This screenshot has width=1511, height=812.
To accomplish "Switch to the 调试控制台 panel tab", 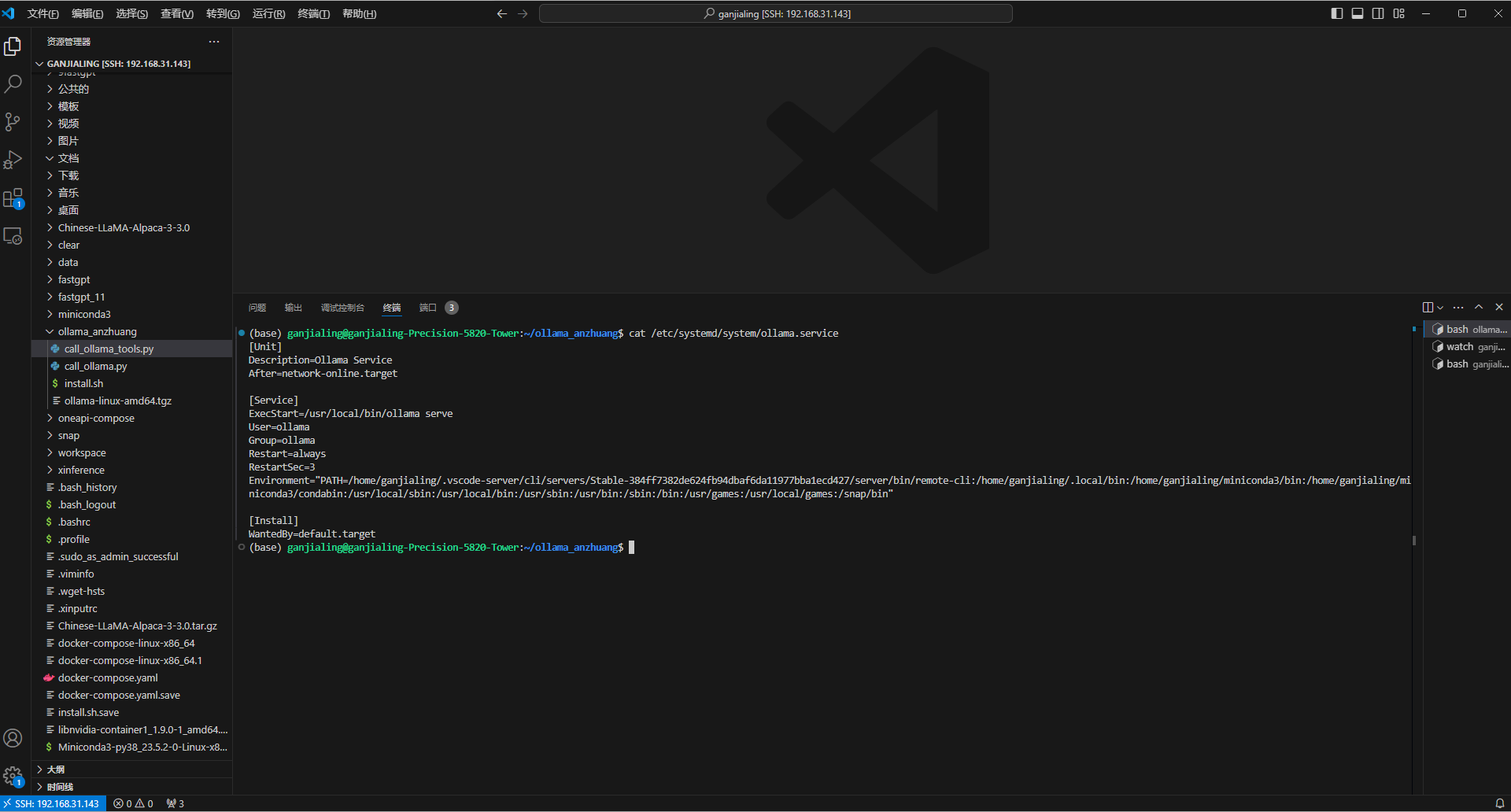I will 342,308.
